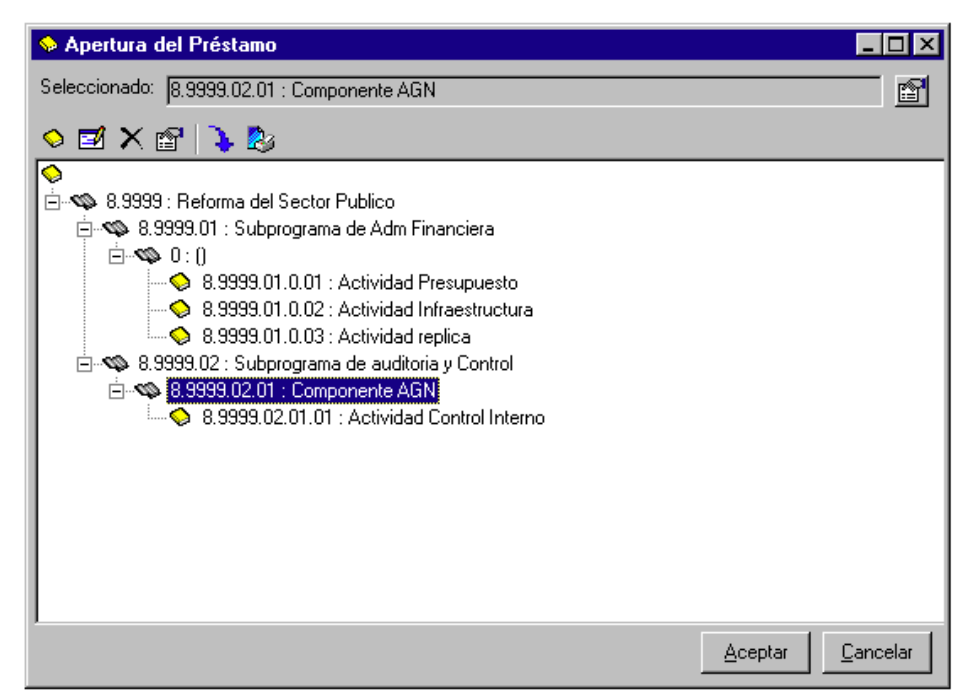Click the yellow book icon in the title bar

[50, 42]
